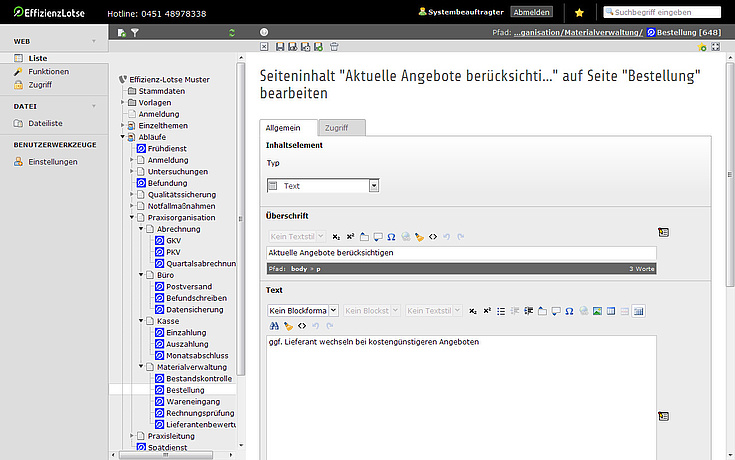735x460 pixels.
Task: Open the full-screen editor wizard beside Überschrift
Action: coord(663,232)
